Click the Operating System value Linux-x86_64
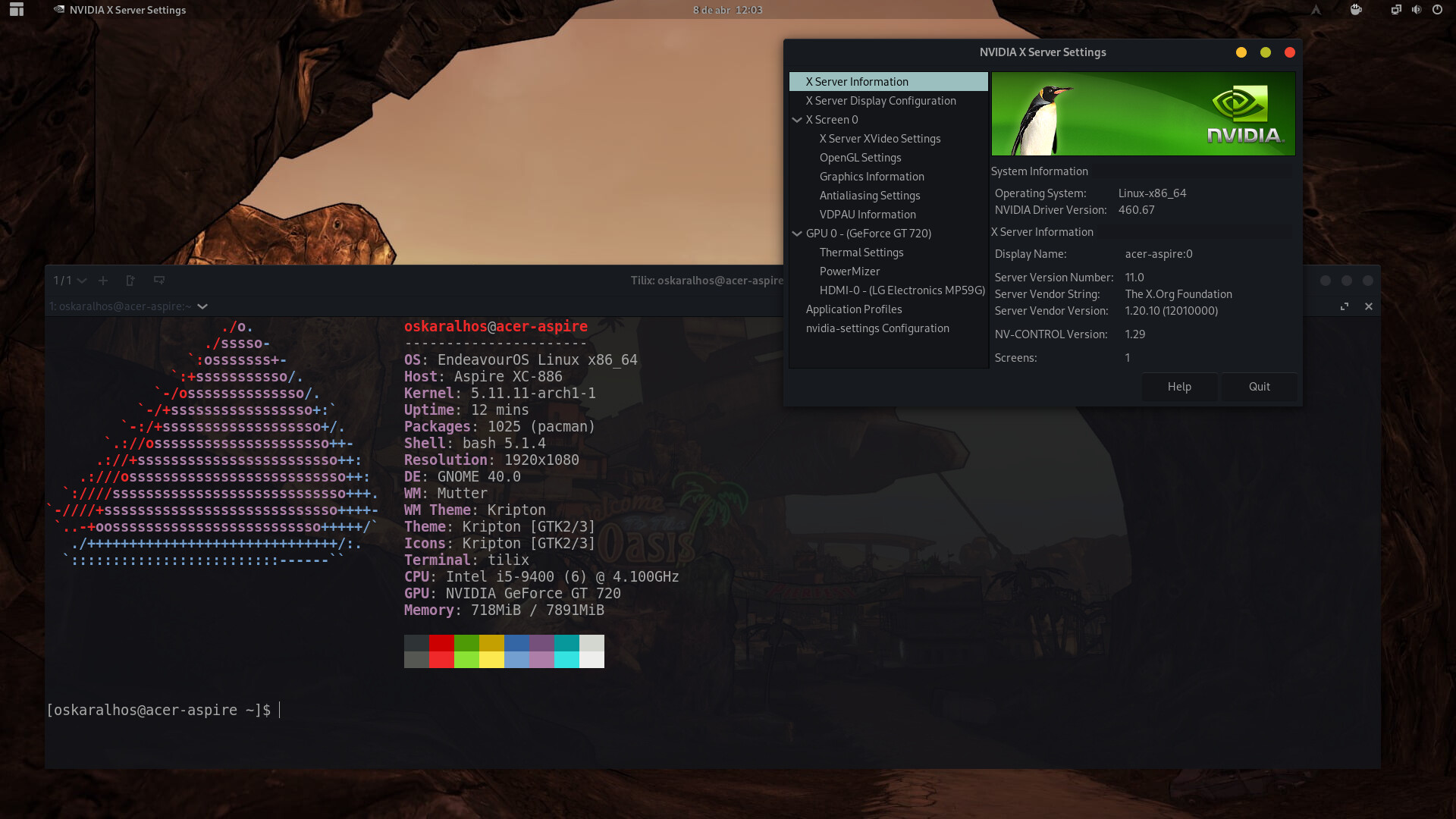The height and width of the screenshot is (819, 1456). pyautogui.click(x=1152, y=193)
